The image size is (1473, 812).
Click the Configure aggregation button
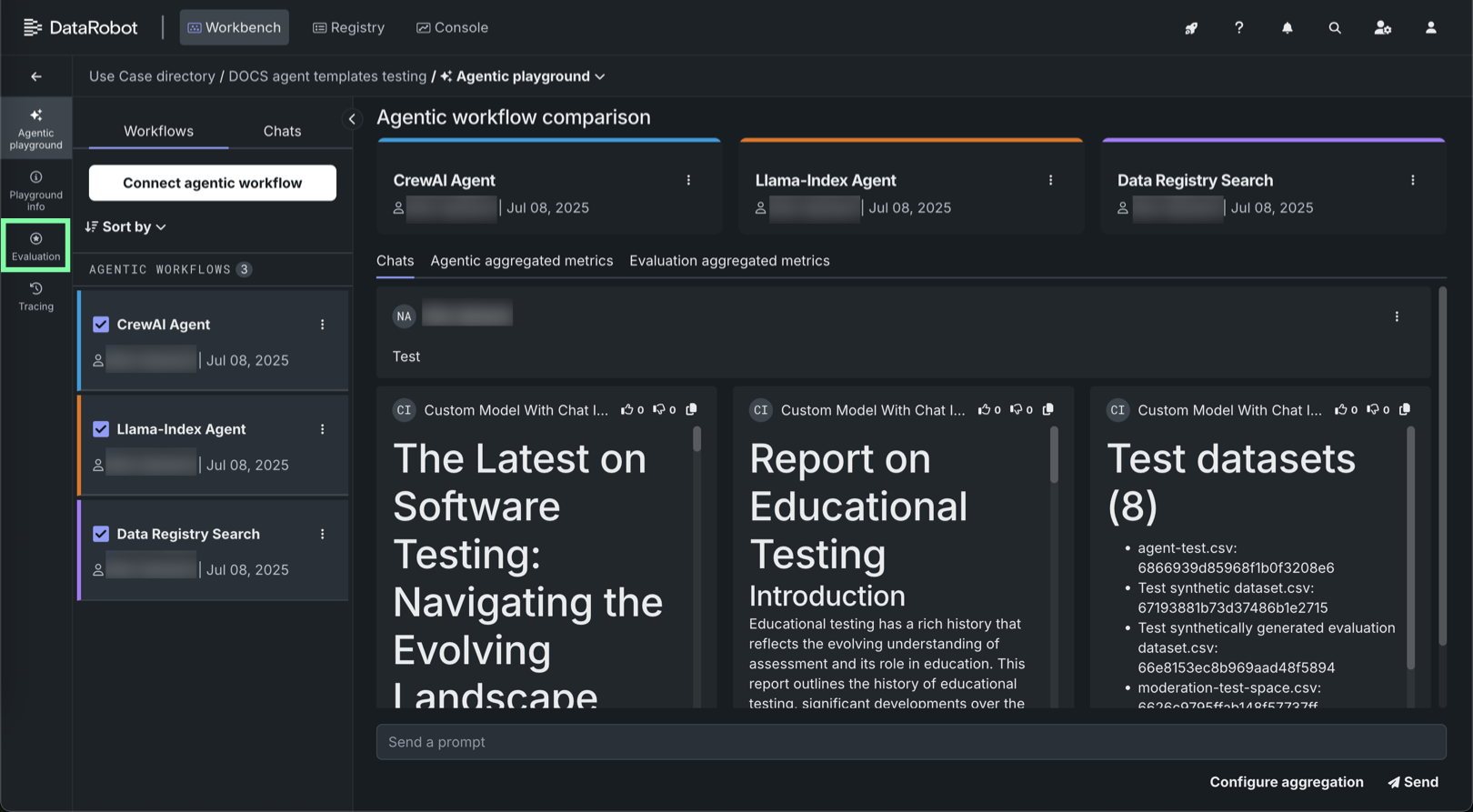click(x=1286, y=782)
